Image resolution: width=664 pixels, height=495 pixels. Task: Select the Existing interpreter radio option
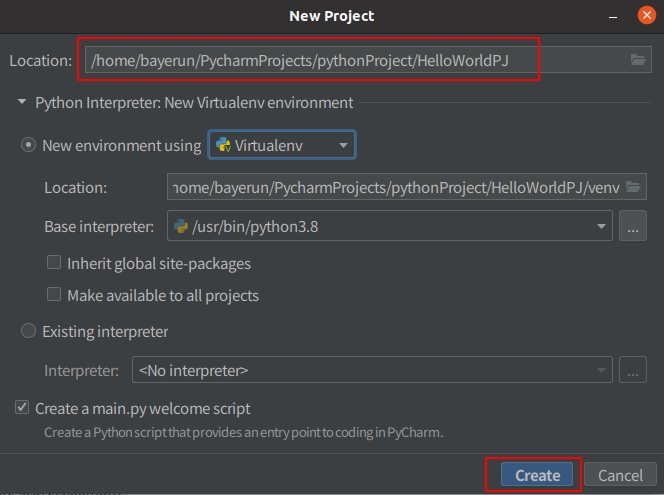point(29,331)
